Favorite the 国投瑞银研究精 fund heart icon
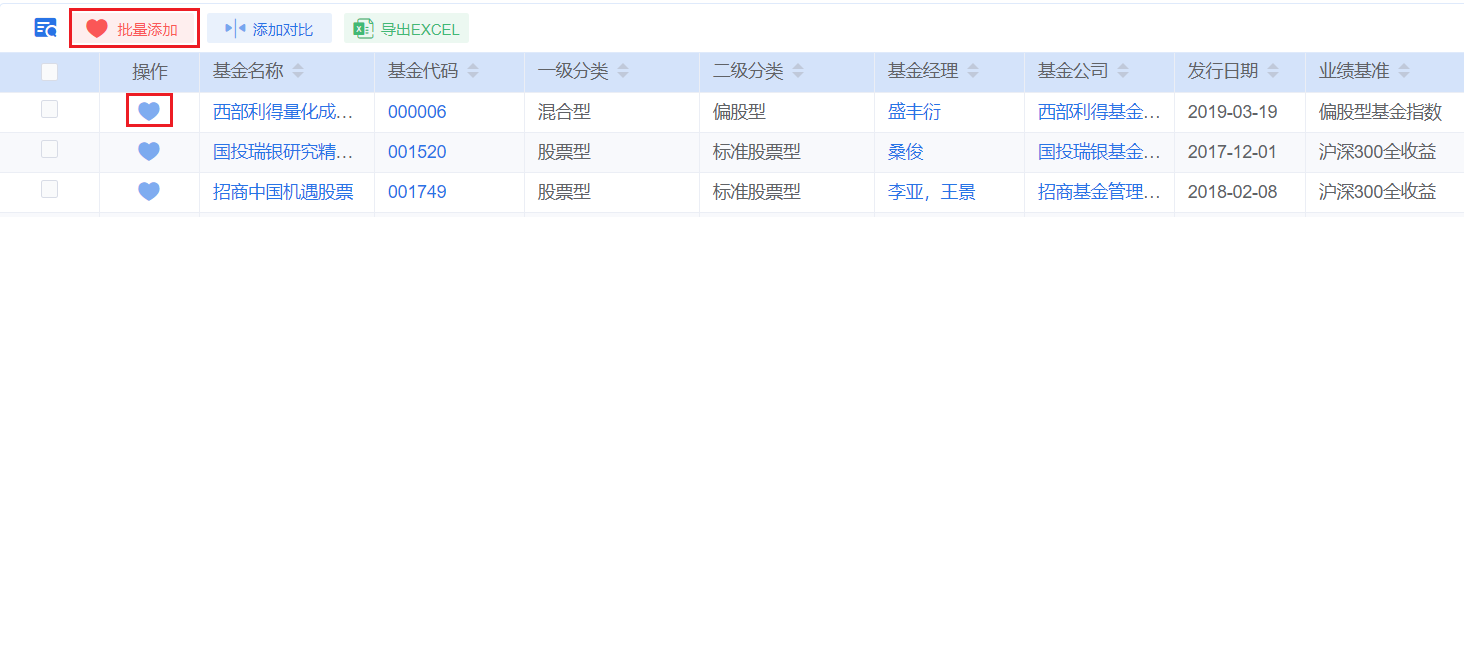Image resolution: width=1464 pixels, height=648 pixels. [149, 152]
